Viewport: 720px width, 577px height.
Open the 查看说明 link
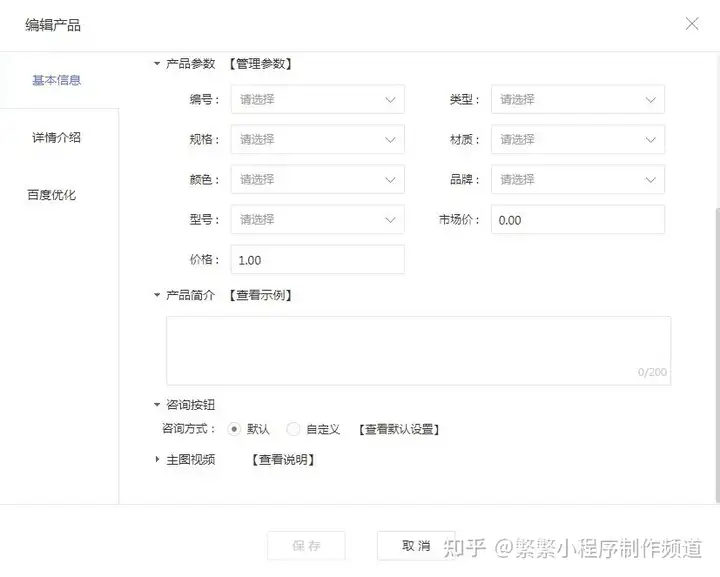pos(283,459)
